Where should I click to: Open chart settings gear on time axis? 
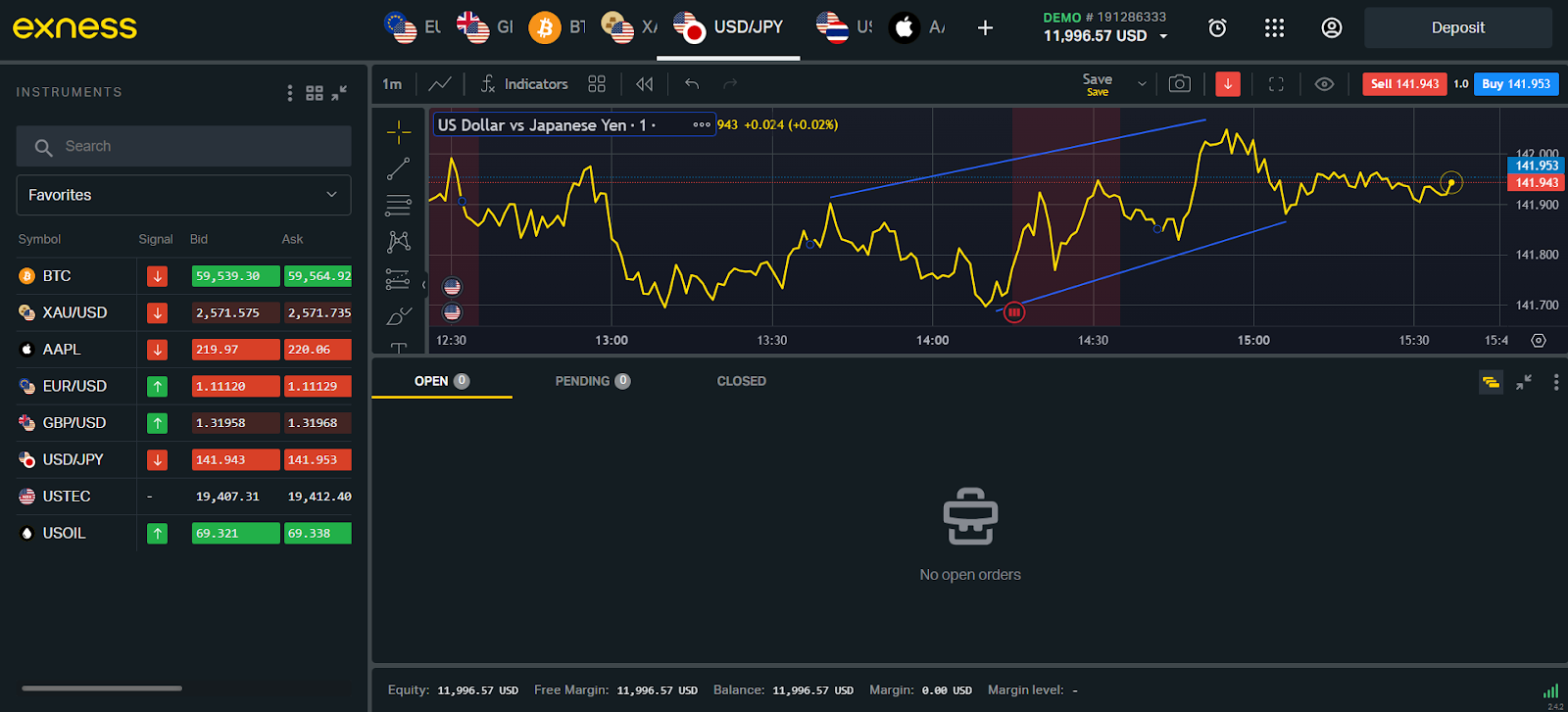pos(1539,341)
